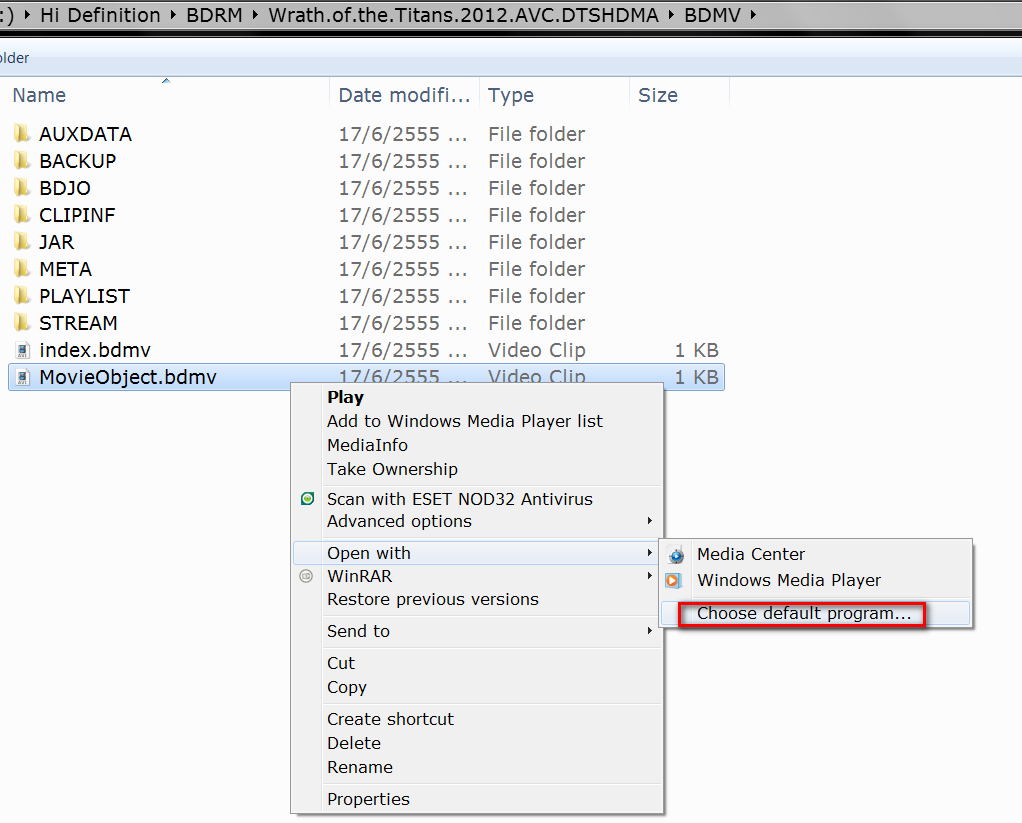Click the PLAYLIST folder icon
Image resolution: width=1022 pixels, height=823 pixels.
click(x=22, y=296)
